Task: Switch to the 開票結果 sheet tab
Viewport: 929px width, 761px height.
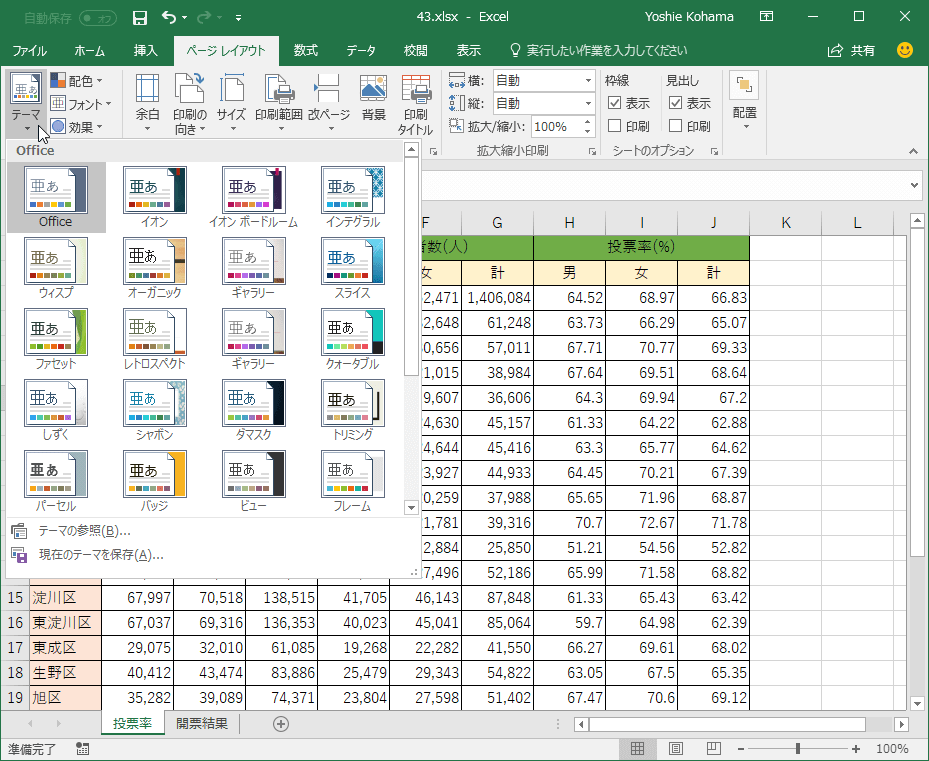Action: [202, 724]
